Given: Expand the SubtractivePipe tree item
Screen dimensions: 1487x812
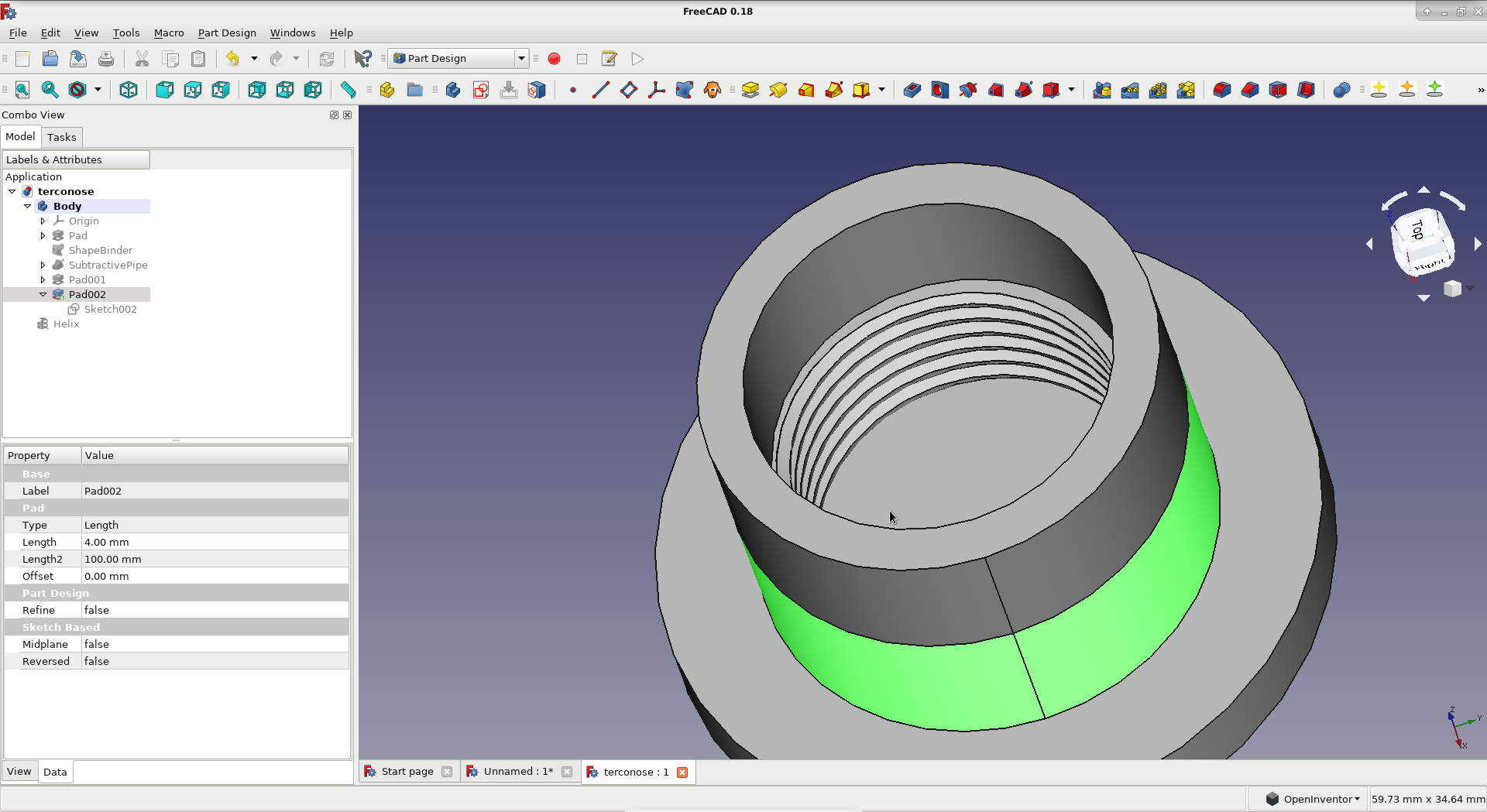Looking at the screenshot, I should 43,265.
